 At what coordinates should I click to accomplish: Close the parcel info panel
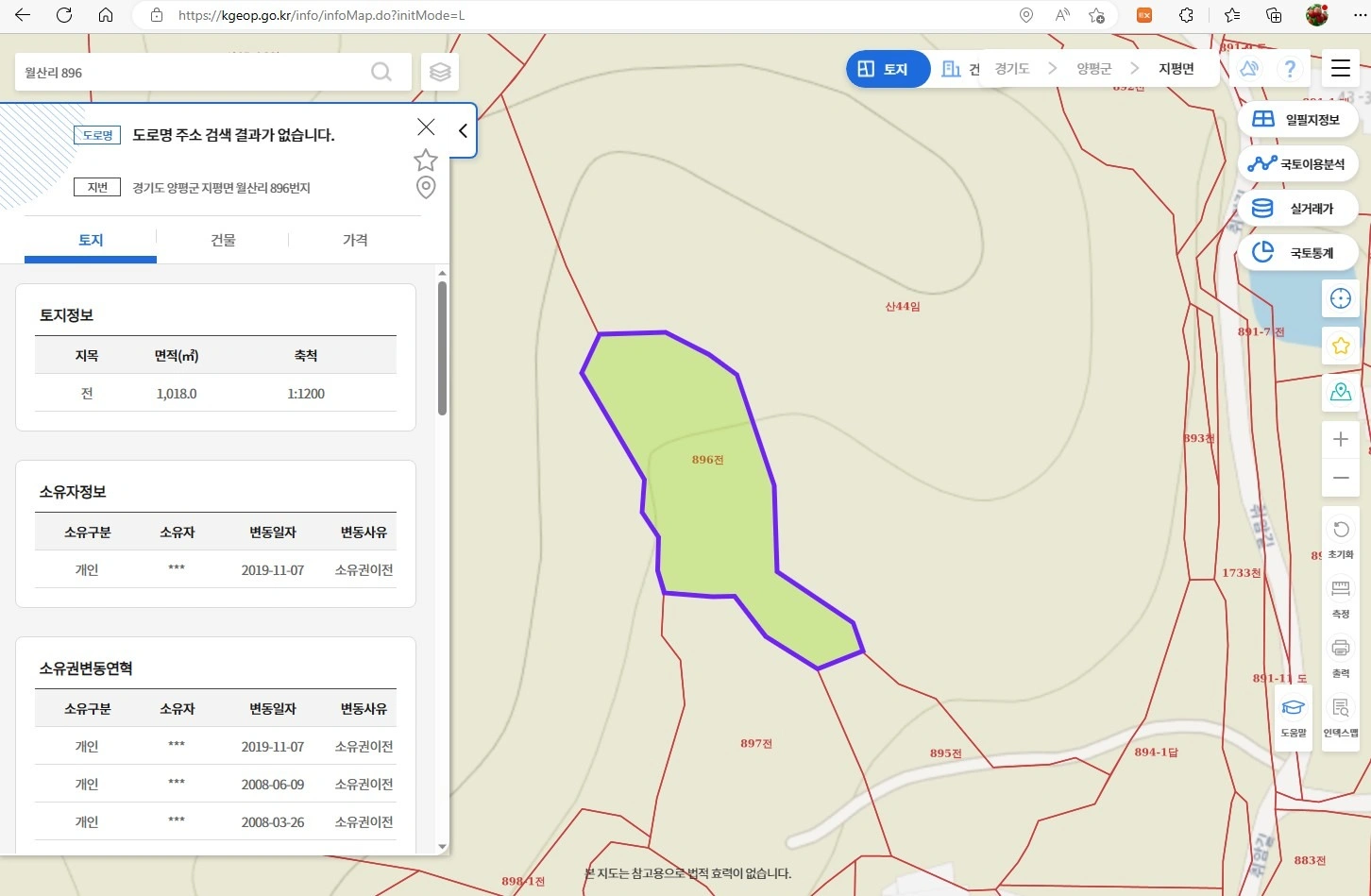(426, 127)
